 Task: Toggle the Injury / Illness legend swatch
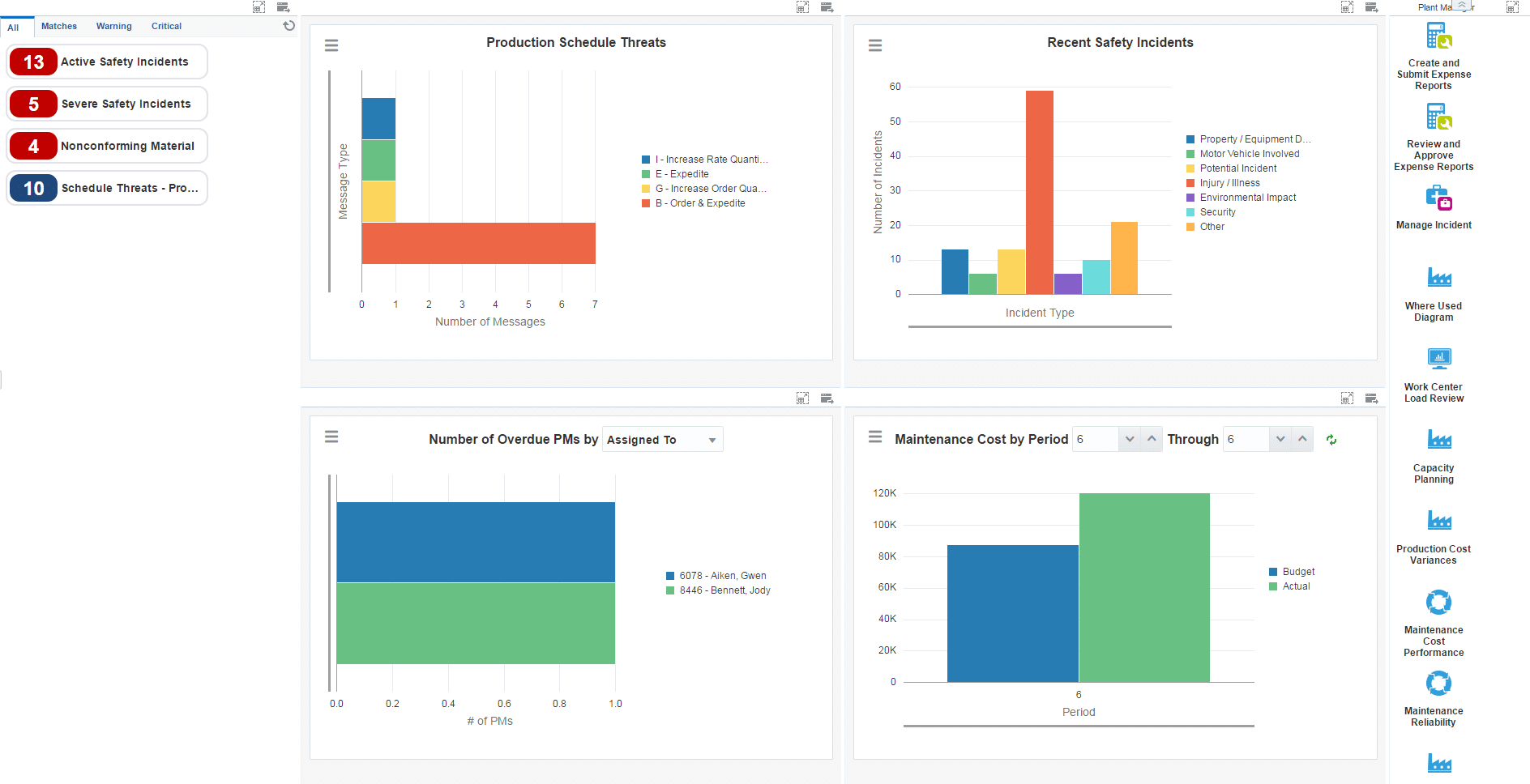[1190, 183]
